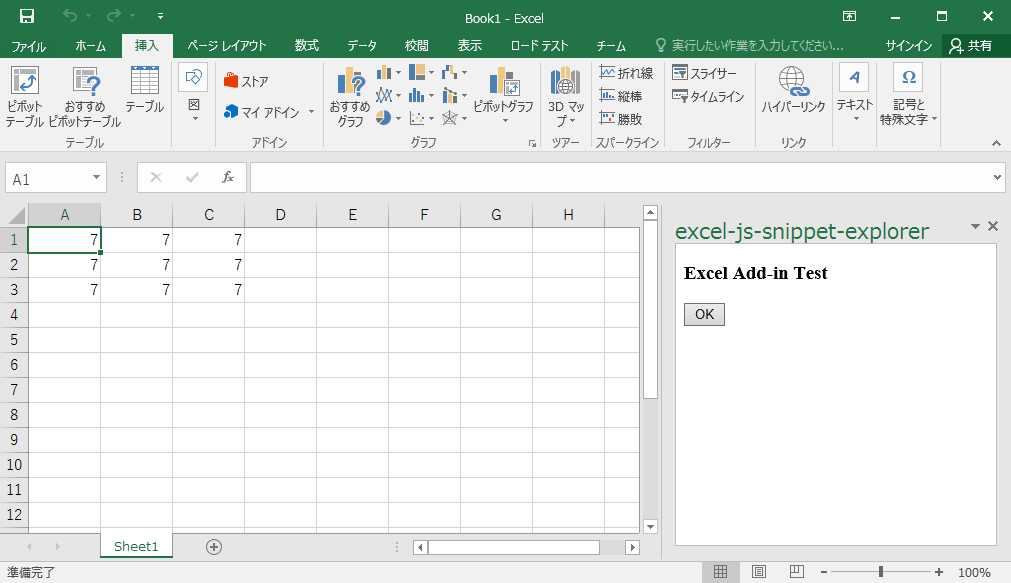The image size is (1011, 583).
Task: Select Normal view button in status bar
Action: pos(720,572)
